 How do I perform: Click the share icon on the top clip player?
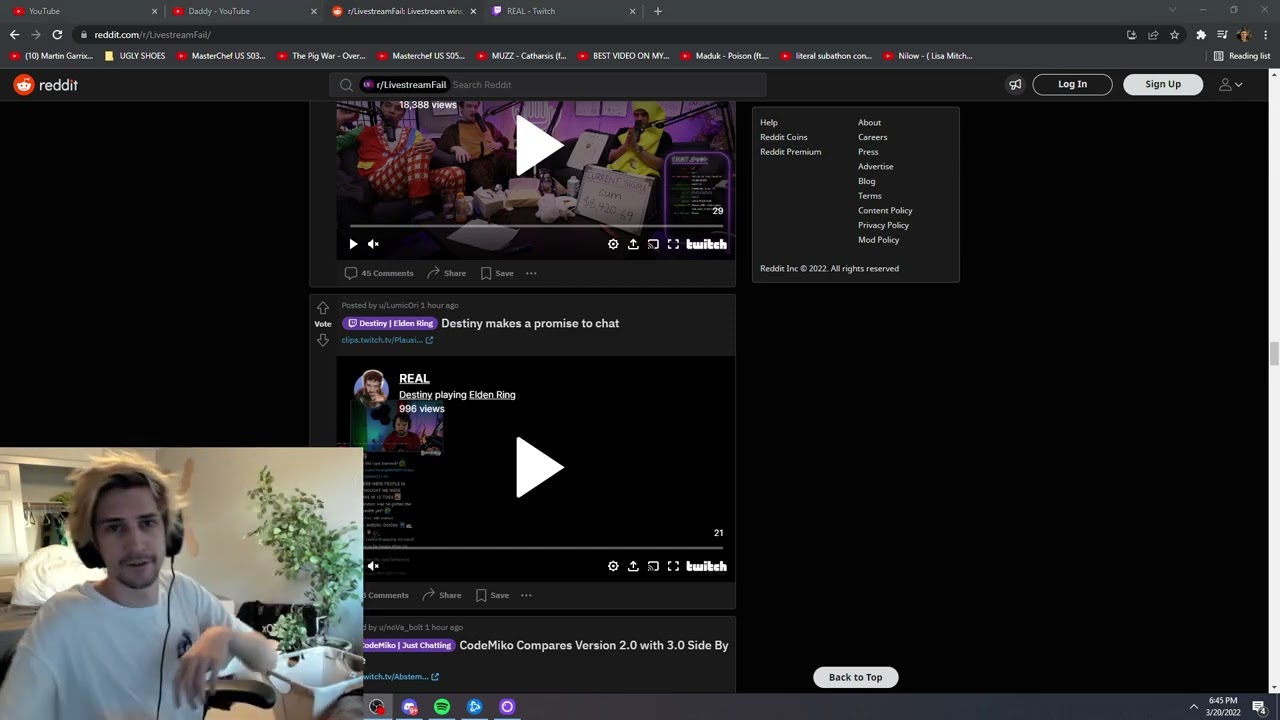(x=633, y=244)
